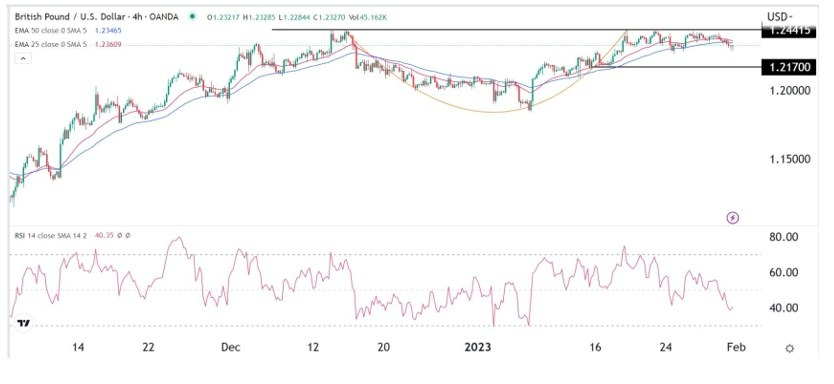
Task: Open the USD currency dropdown
Action: pos(781,17)
